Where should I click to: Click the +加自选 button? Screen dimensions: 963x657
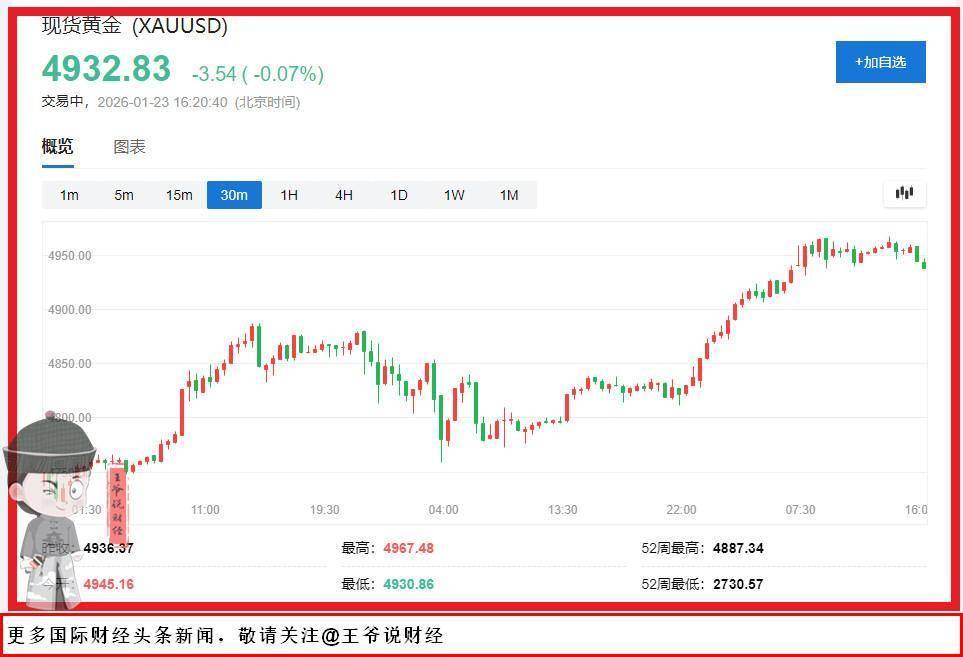pos(880,62)
